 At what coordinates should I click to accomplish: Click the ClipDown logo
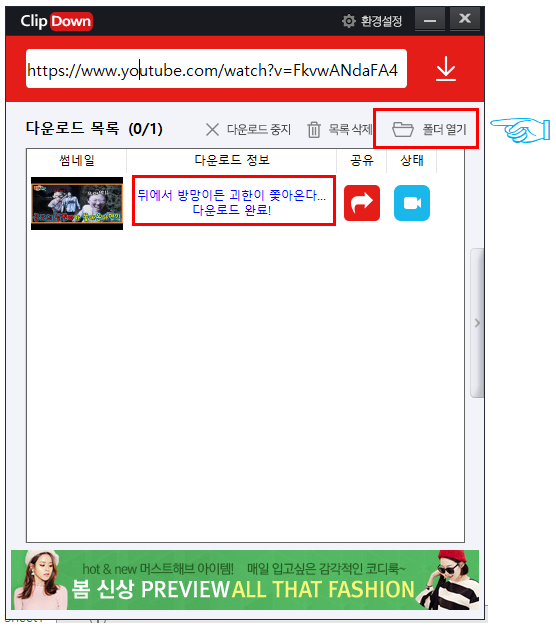56,21
